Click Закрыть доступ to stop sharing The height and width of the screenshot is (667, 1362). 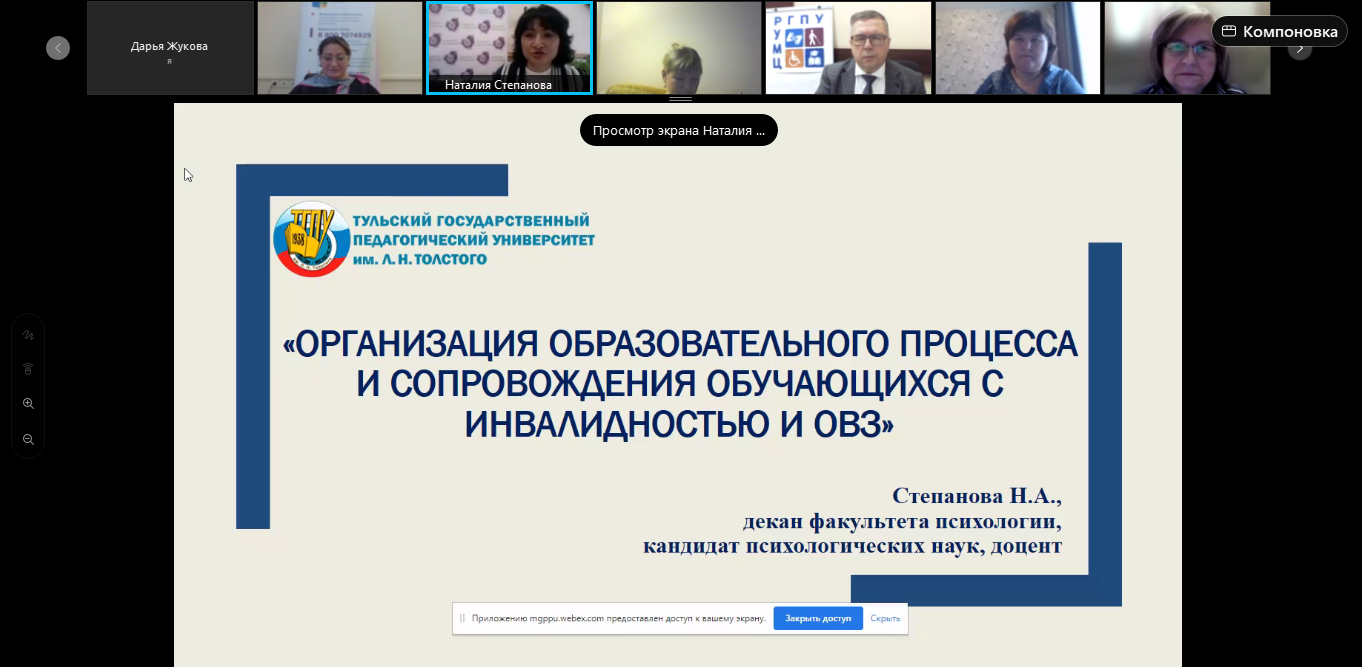[817, 618]
